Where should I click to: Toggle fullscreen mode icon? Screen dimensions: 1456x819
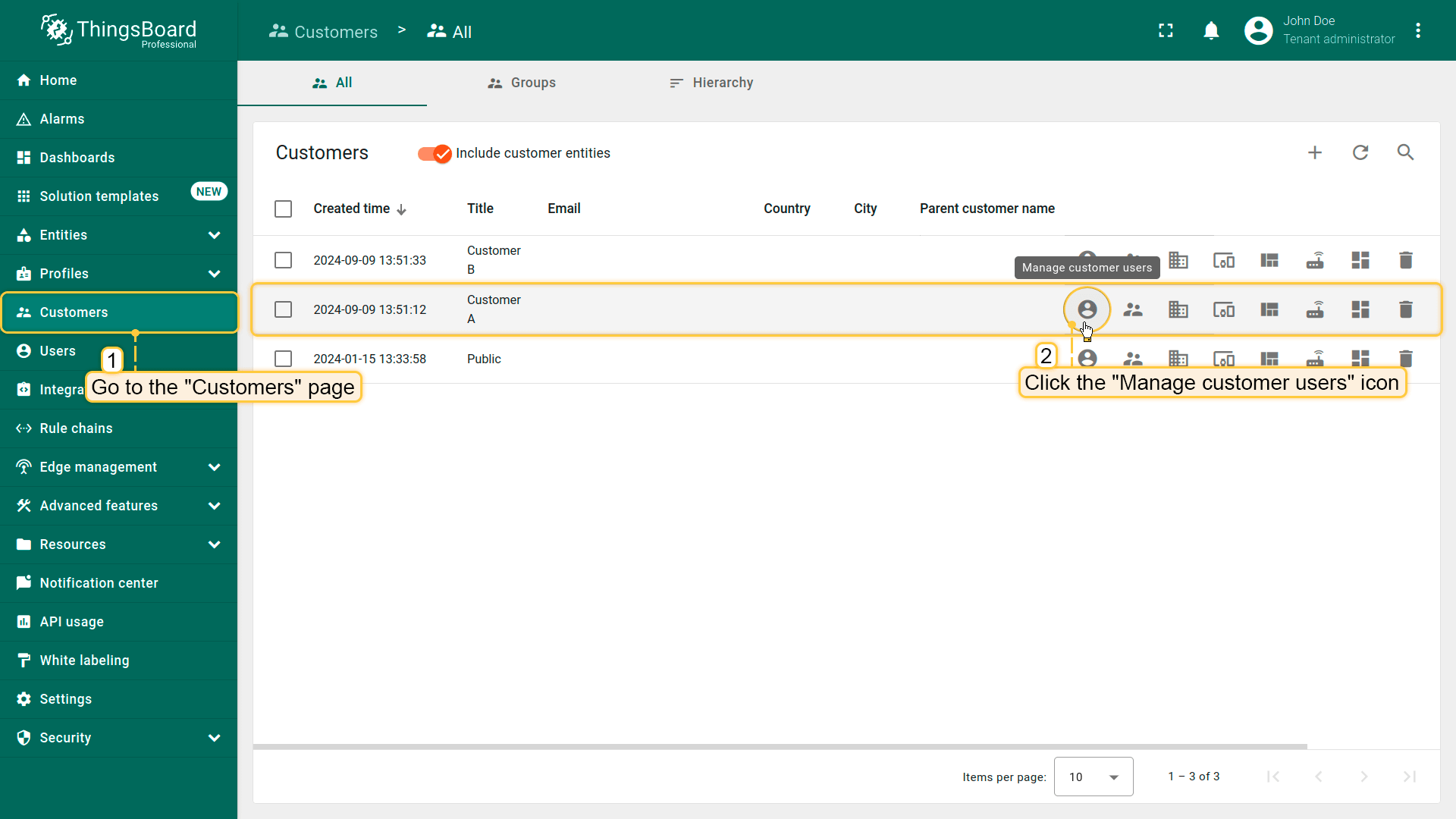pyautogui.click(x=1166, y=30)
